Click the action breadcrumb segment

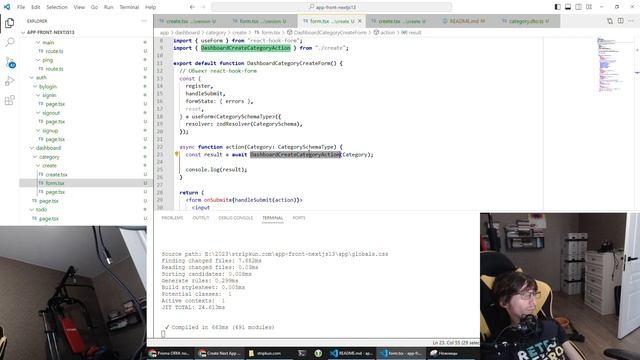[x=387, y=32]
